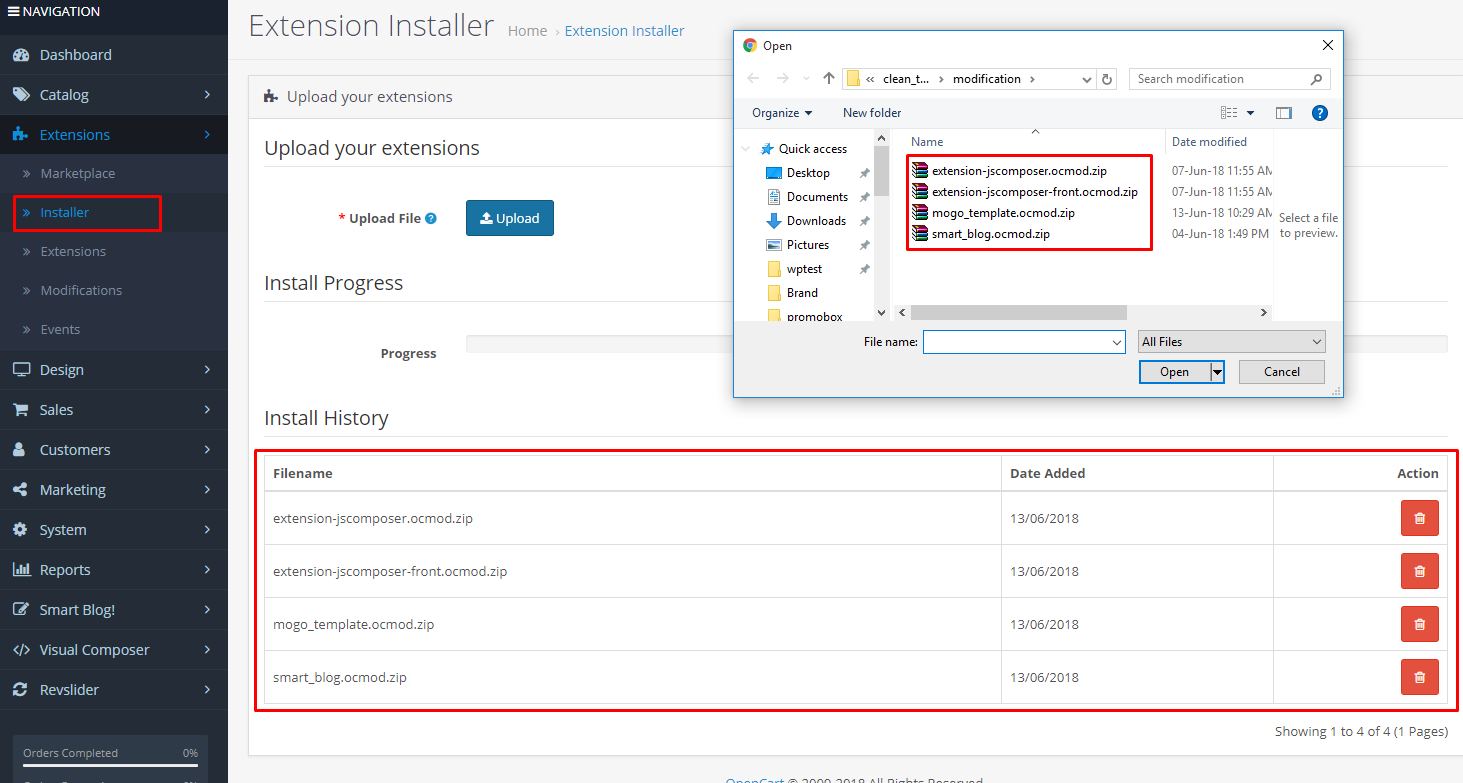Click the change view icon in dialog
This screenshot has width=1463, height=783.
[1229, 113]
